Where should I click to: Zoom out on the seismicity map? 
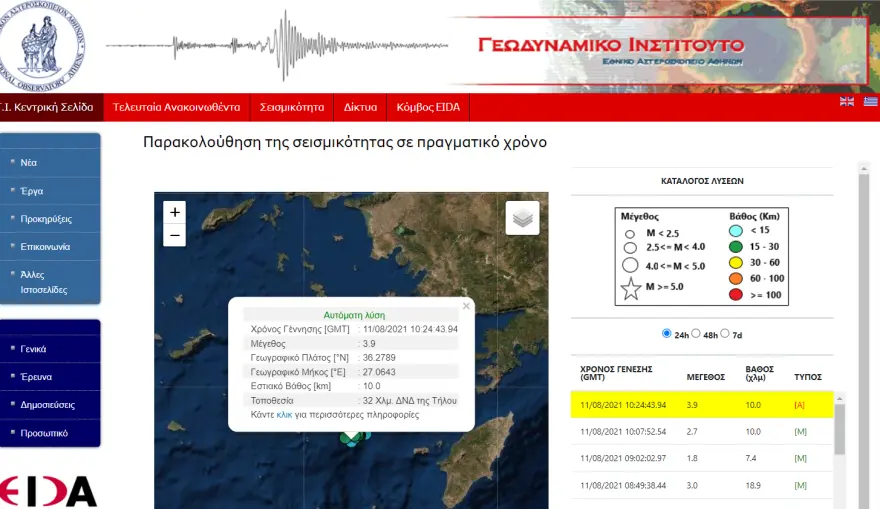[x=175, y=236]
